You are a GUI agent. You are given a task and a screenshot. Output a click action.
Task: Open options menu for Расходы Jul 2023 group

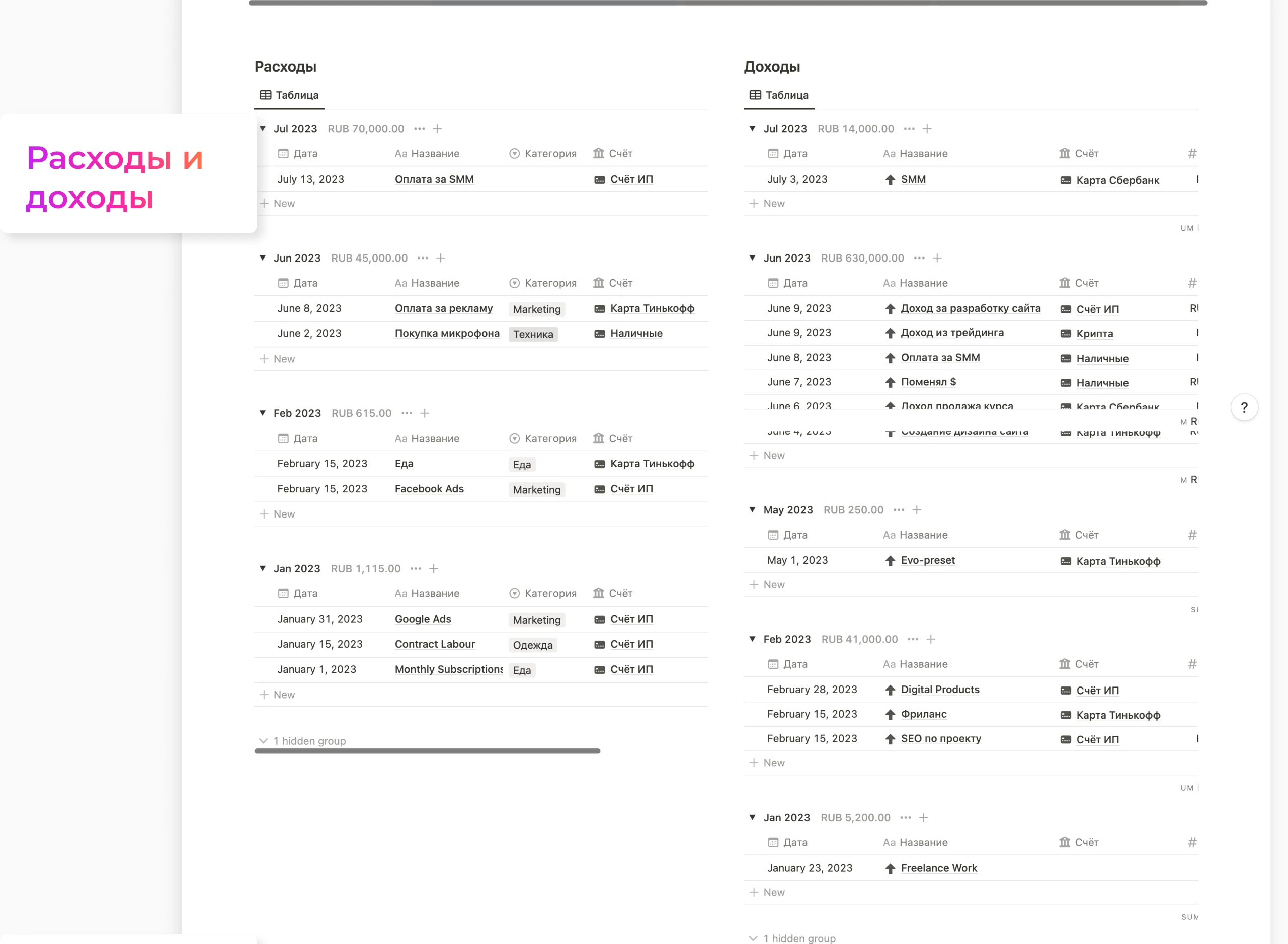click(420, 129)
